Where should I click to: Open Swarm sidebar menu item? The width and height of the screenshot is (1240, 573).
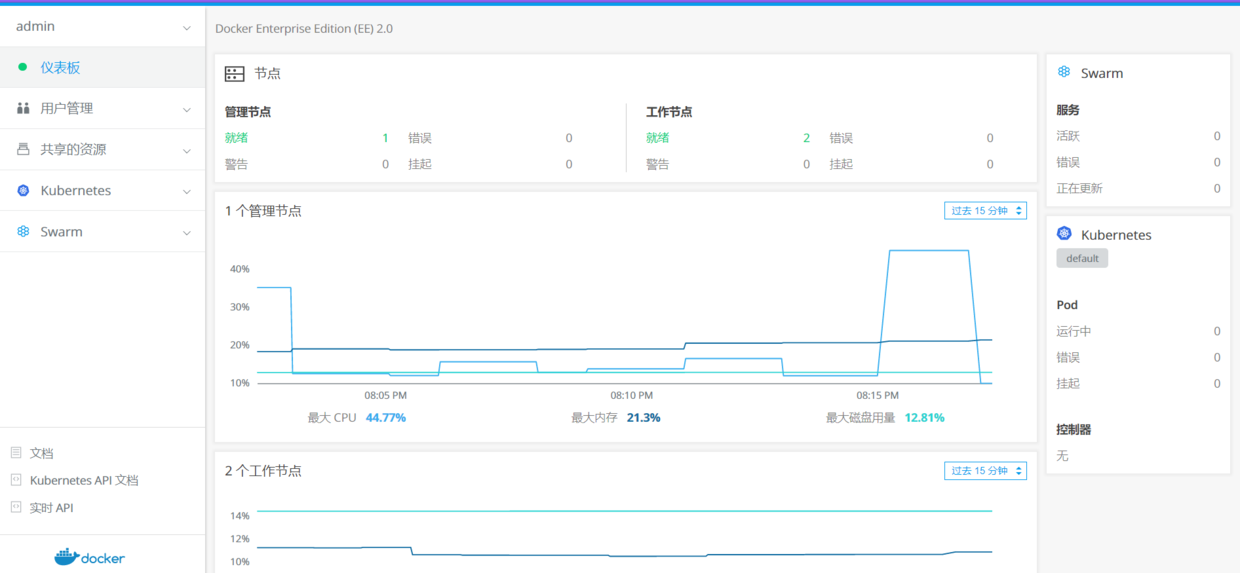102,231
